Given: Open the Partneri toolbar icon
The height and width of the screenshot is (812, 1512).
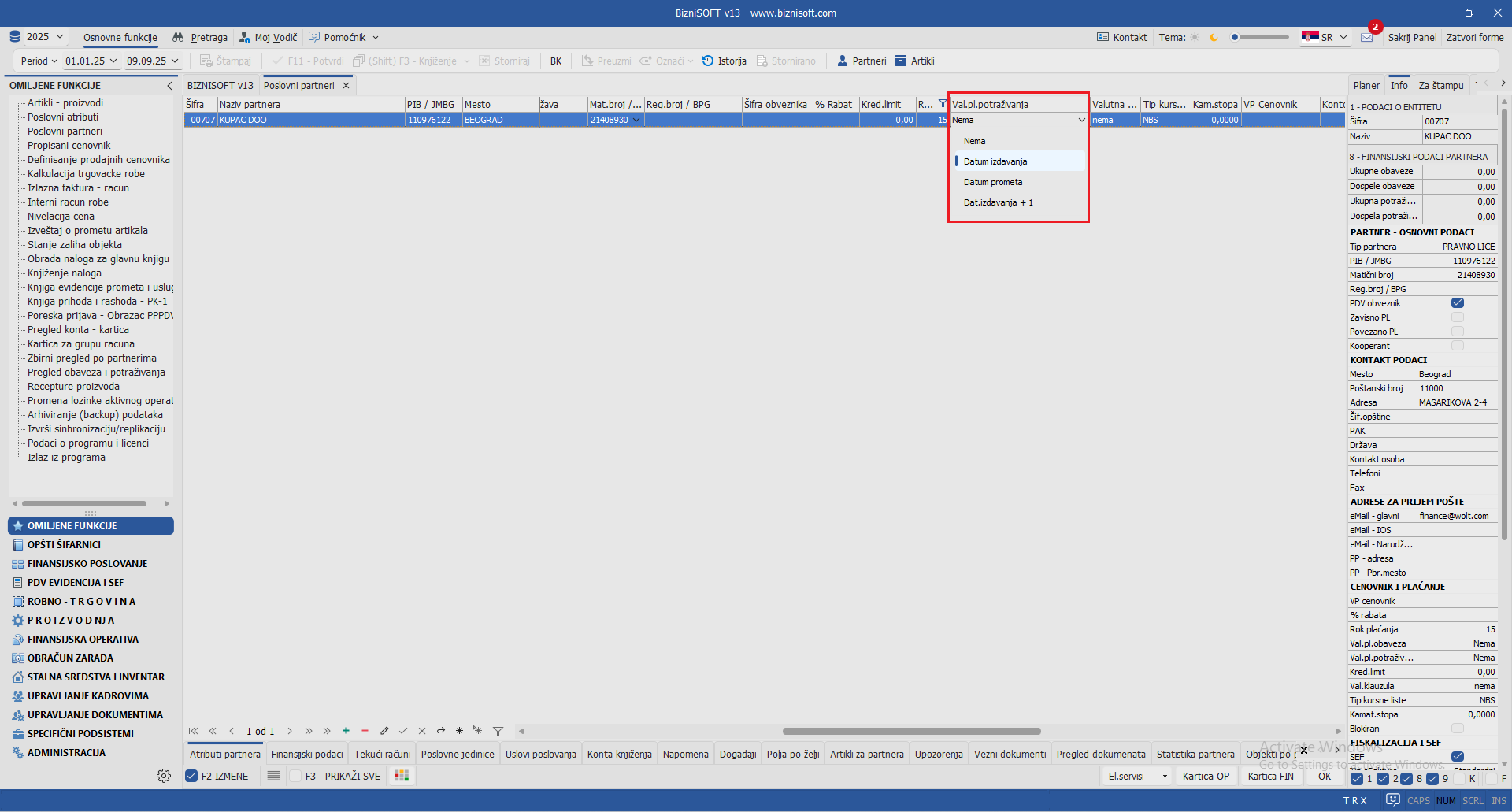Looking at the screenshot, I should pyautogui.click(x=843, y=61).
